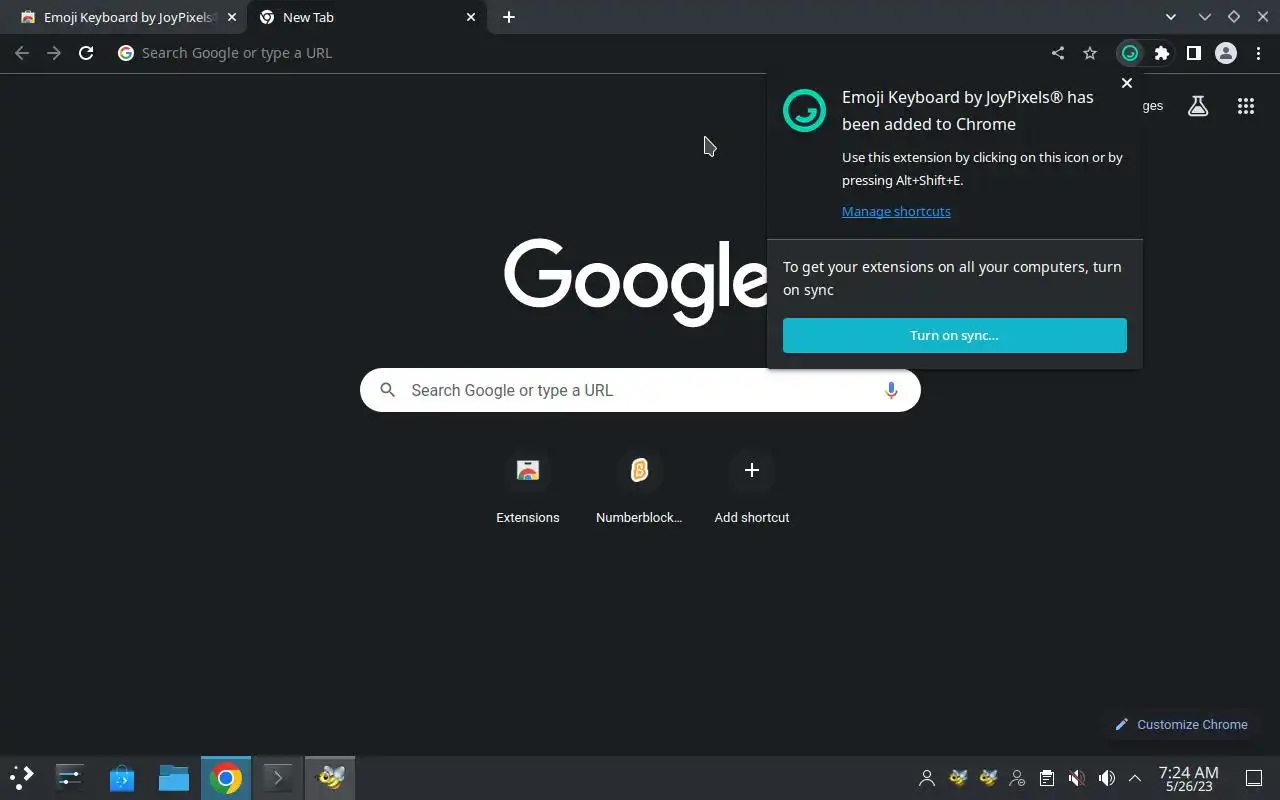Open System Settings from the taskbar

(70, 777)
